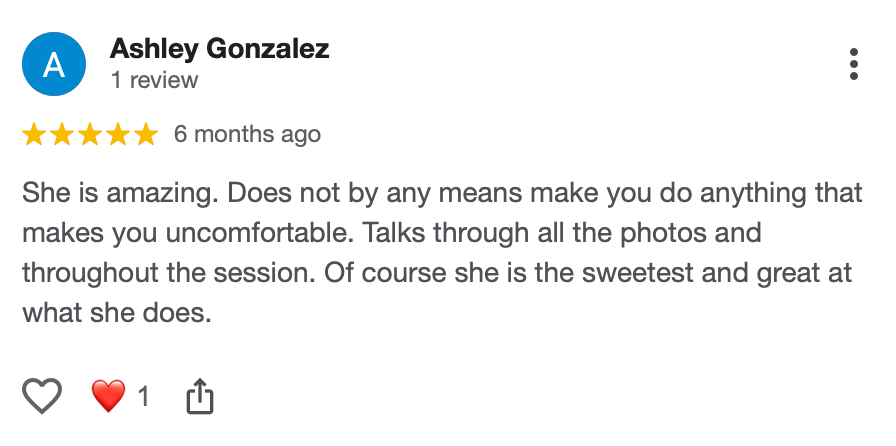Screen dimensions: 896x446
Task: Click the fourth gold star
Action: coord(118,134)
